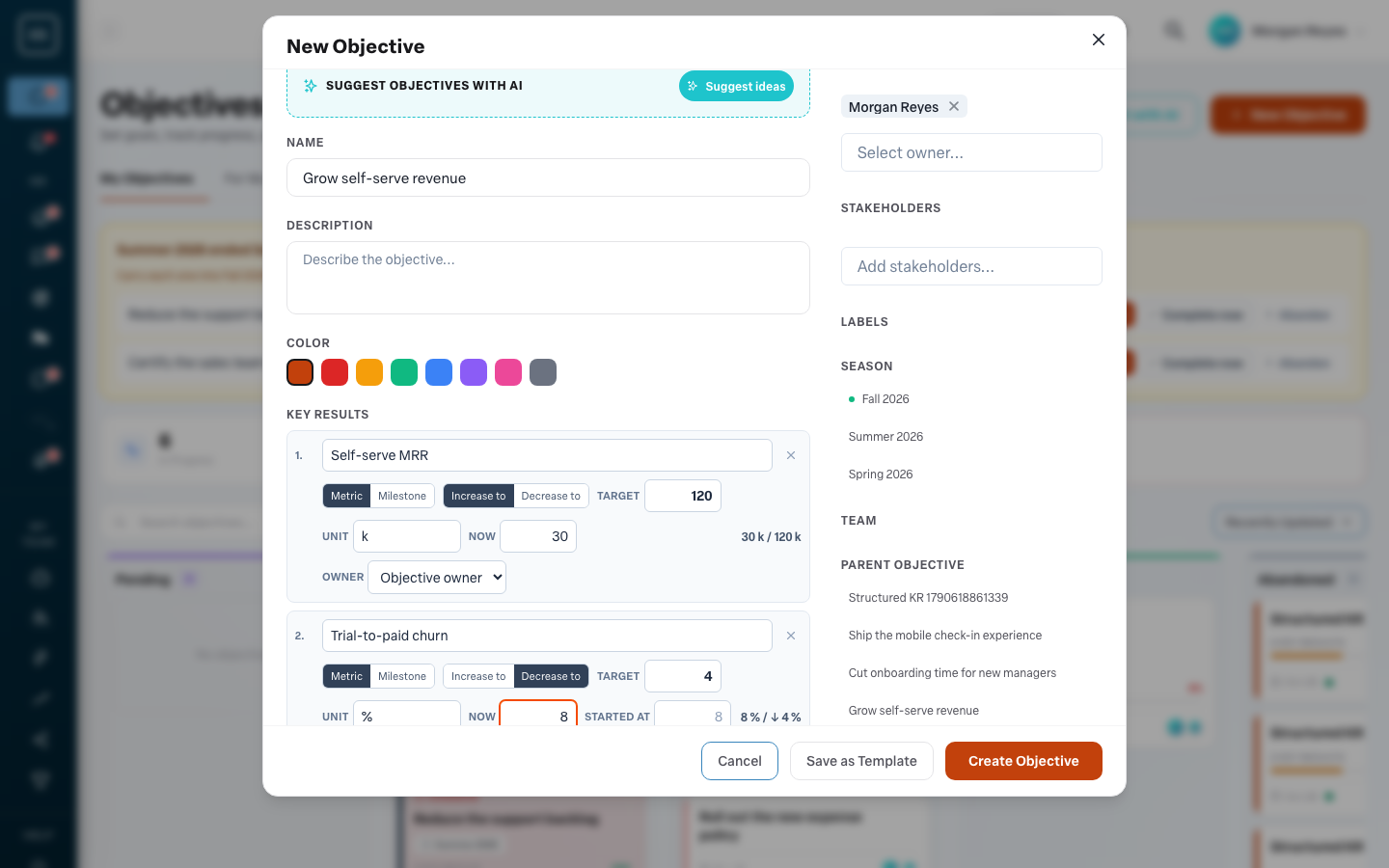Choose Decrease to for Self-serve MRR
This screenshot has width=1389, height=868.
pos(551,496)
